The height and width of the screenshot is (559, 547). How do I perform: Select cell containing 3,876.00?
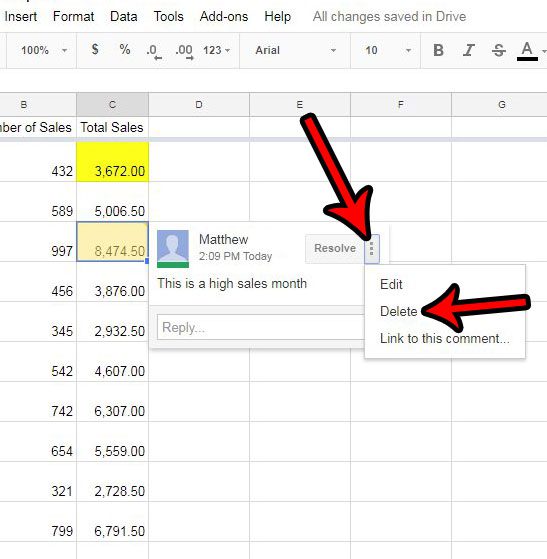point(112,282)
